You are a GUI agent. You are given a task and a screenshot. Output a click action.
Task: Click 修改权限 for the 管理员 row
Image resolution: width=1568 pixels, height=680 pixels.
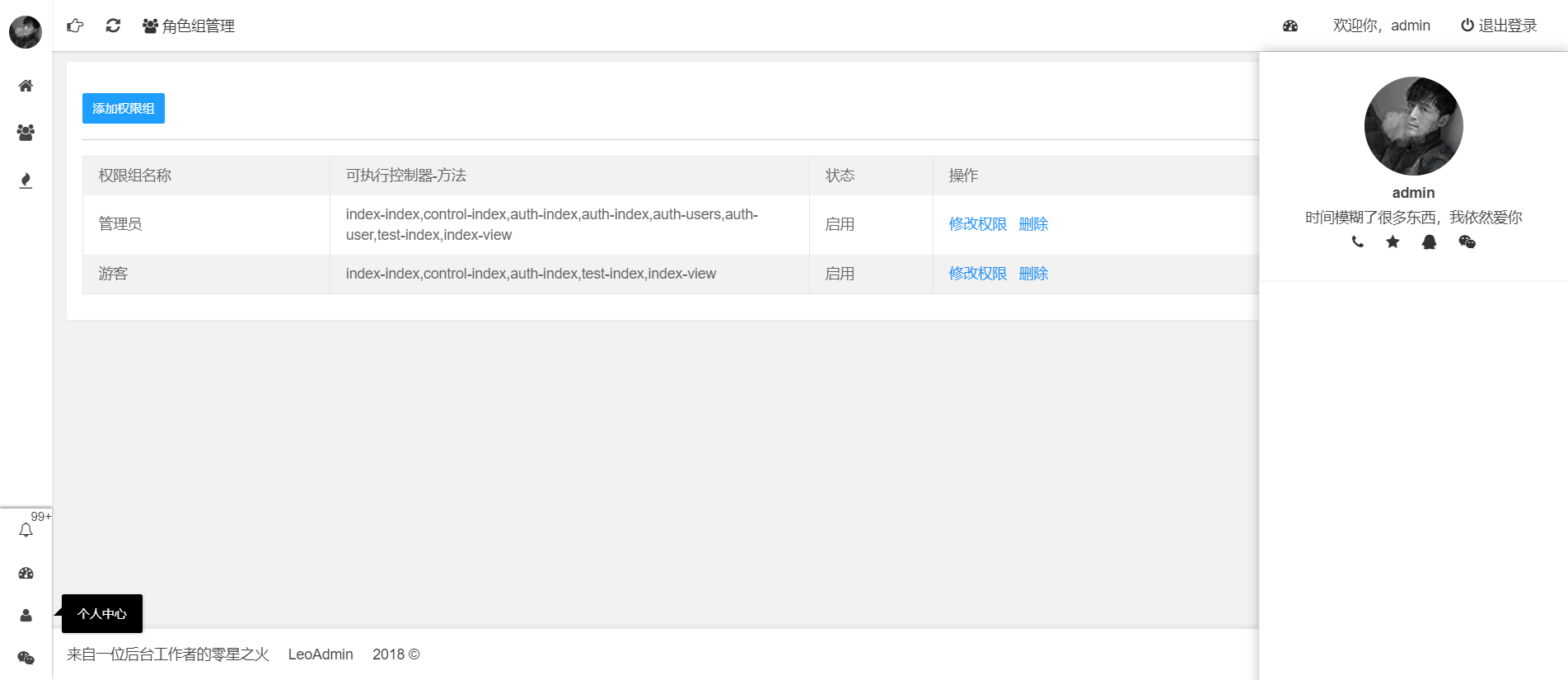tap(977, 224)
